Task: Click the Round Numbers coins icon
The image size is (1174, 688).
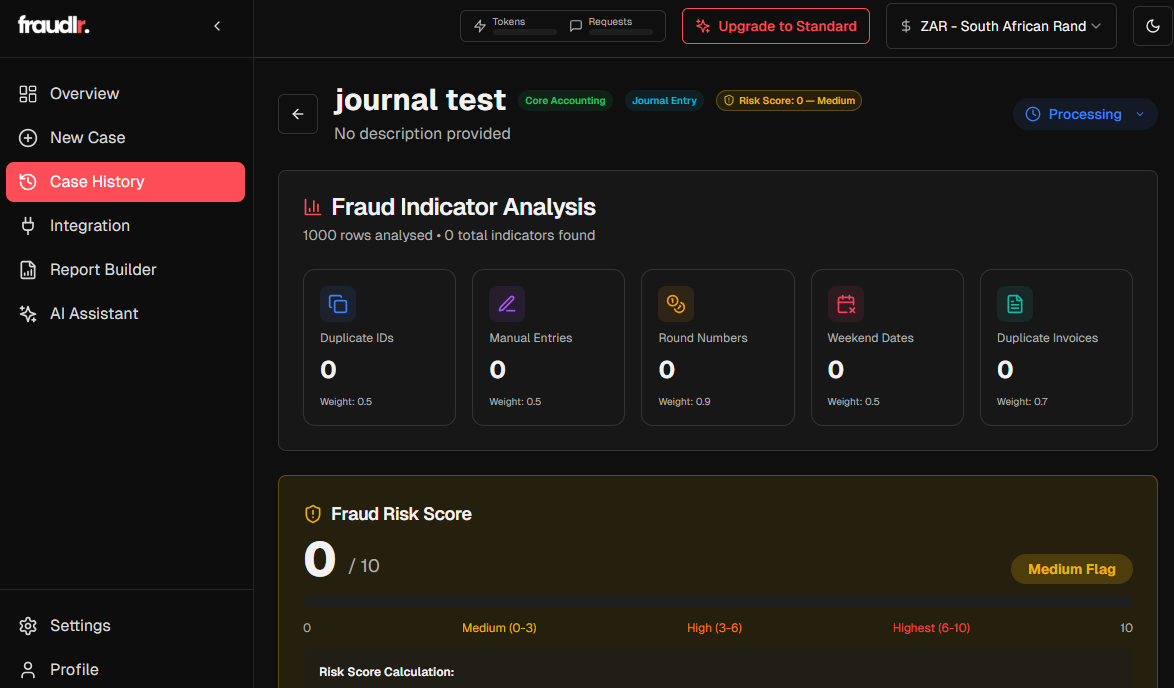Action: tap(676, 304)
